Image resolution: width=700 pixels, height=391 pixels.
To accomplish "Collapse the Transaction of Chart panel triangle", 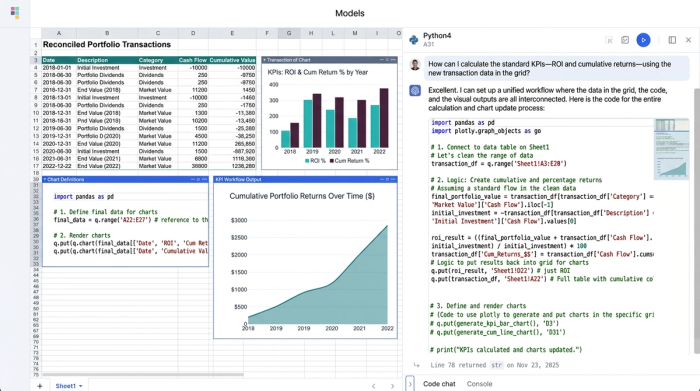I will [264, 60].
